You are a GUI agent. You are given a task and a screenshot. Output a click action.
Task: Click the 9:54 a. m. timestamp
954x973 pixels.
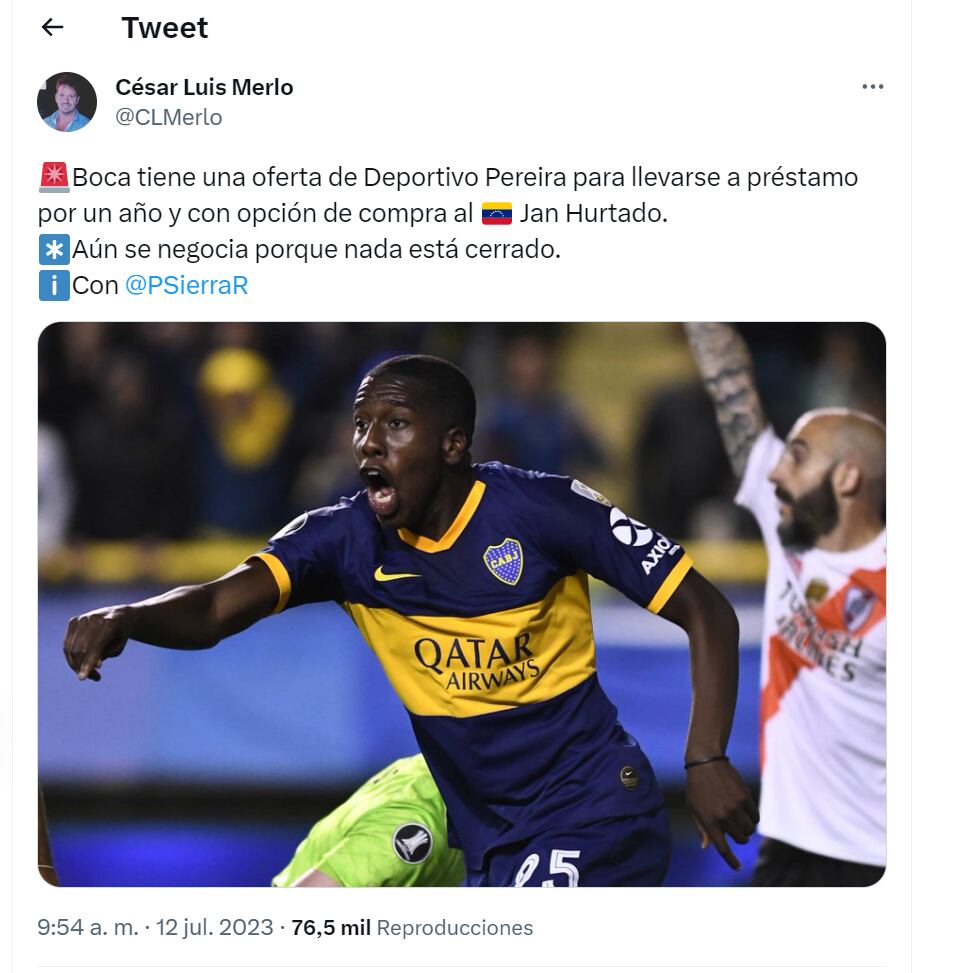[88, 927]
